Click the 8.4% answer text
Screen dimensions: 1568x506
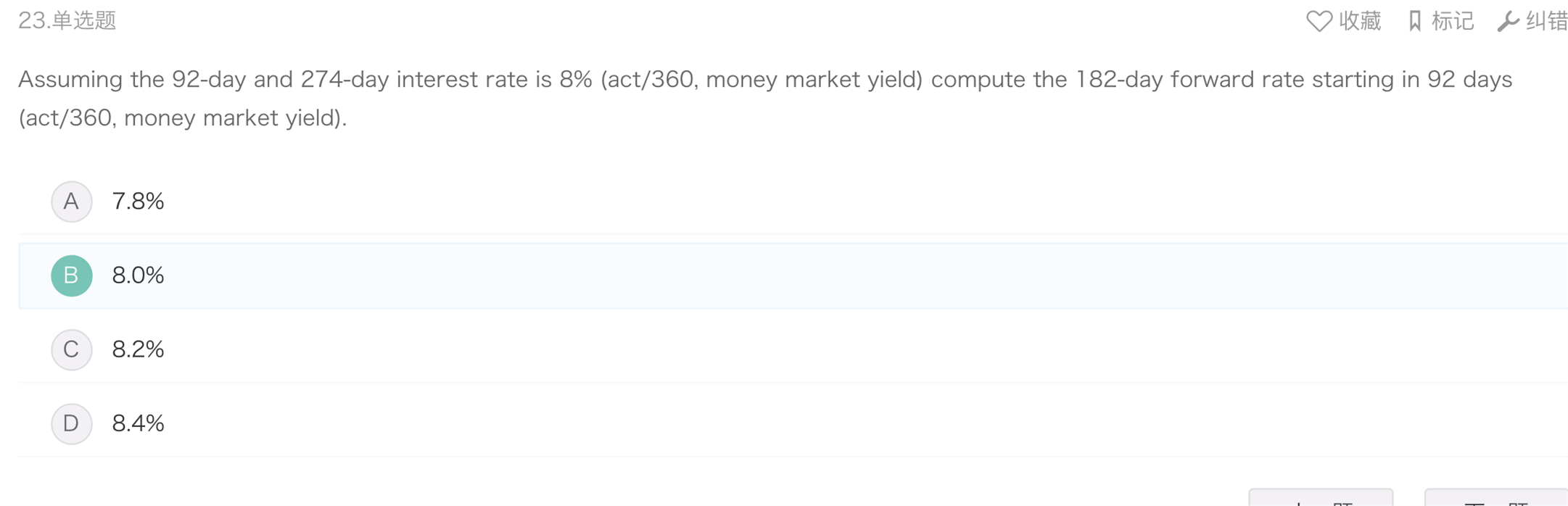coord(138,423)
